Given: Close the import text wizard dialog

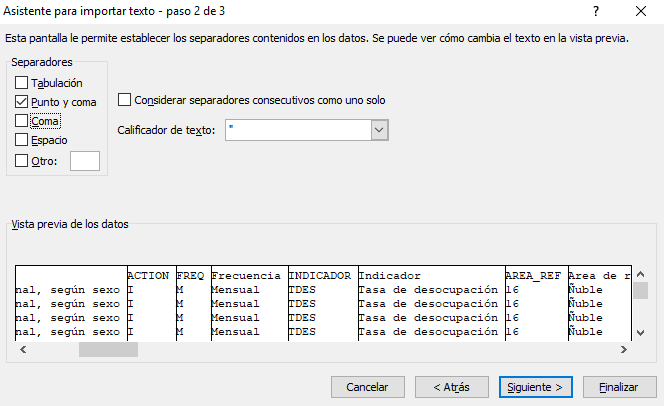Looking at the screenshot, I should [641, 11].
